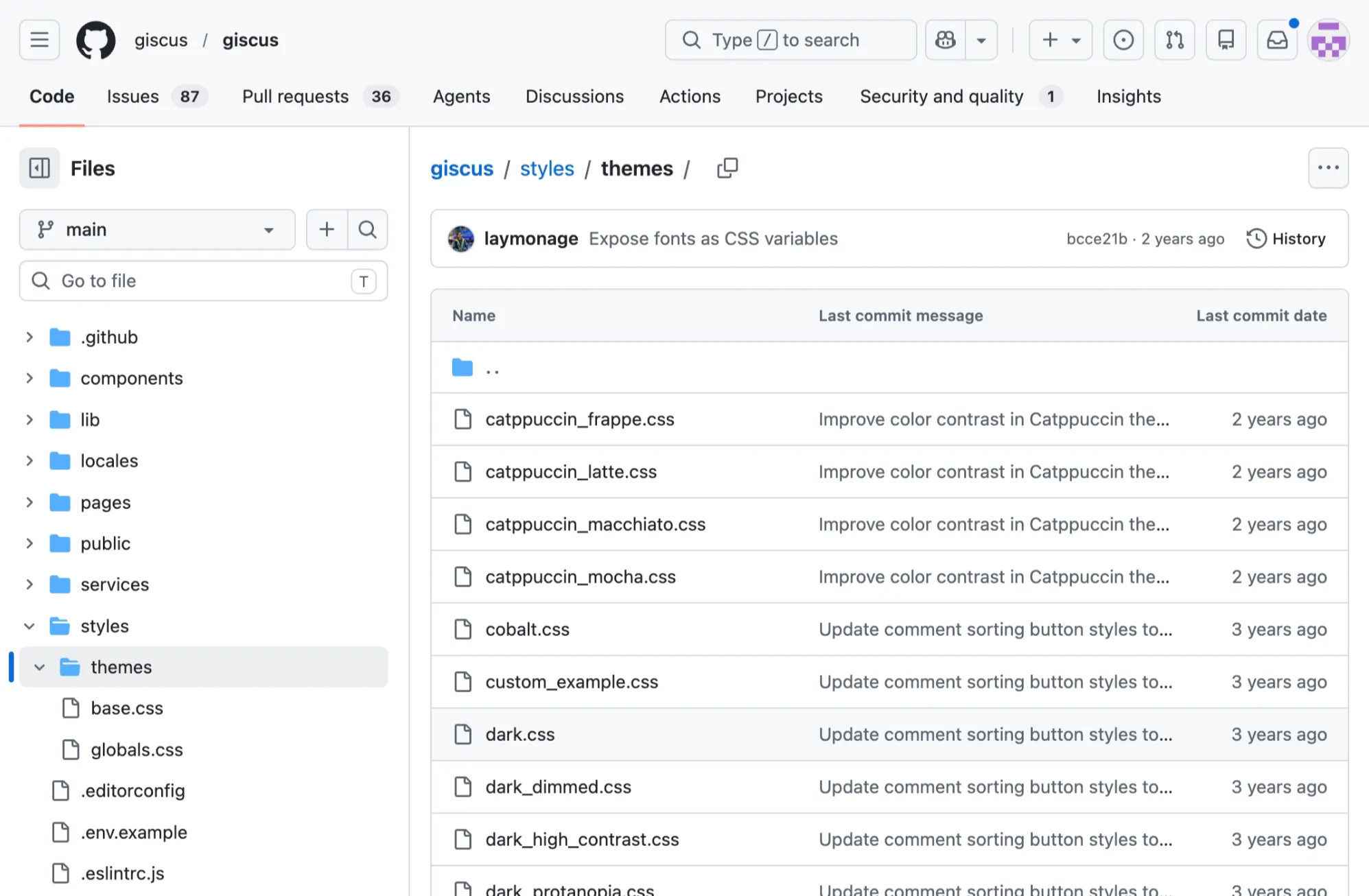Open the Insights tab
This screenshot has width=1369, height=896.
pyautogui.click(x=1128, y=97)
